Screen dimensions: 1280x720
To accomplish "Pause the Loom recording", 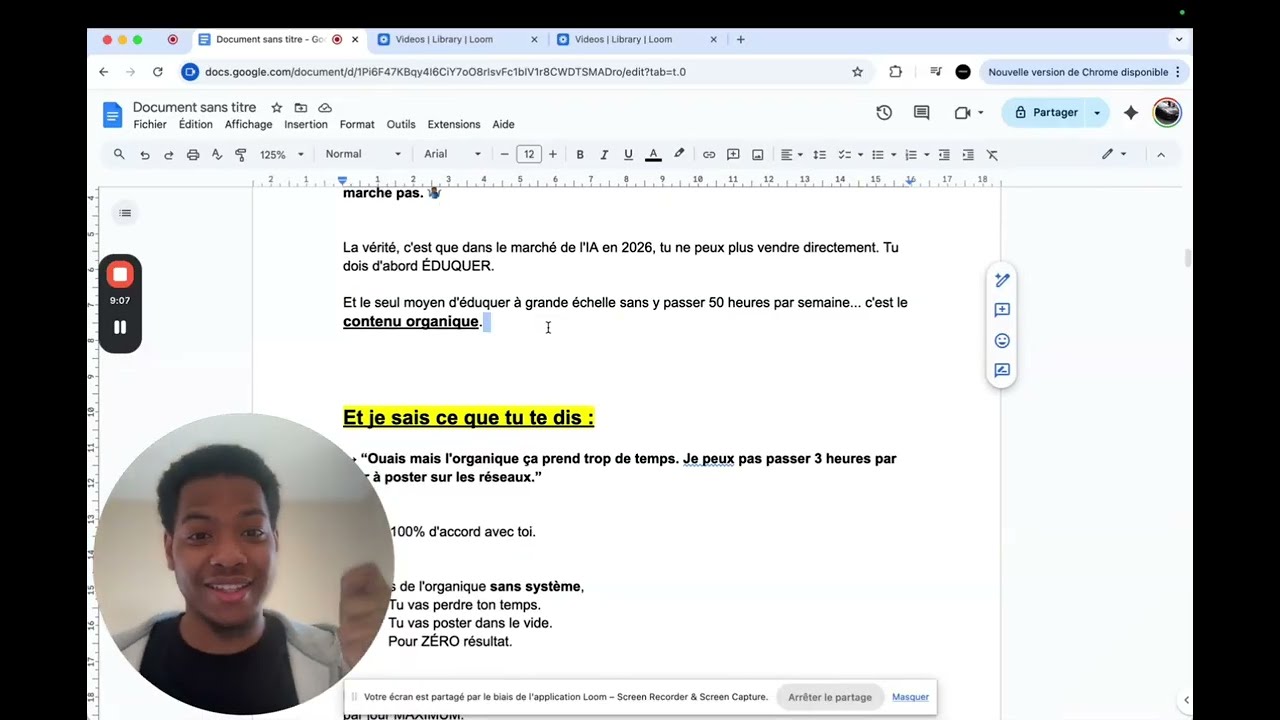I will point(120,327).
